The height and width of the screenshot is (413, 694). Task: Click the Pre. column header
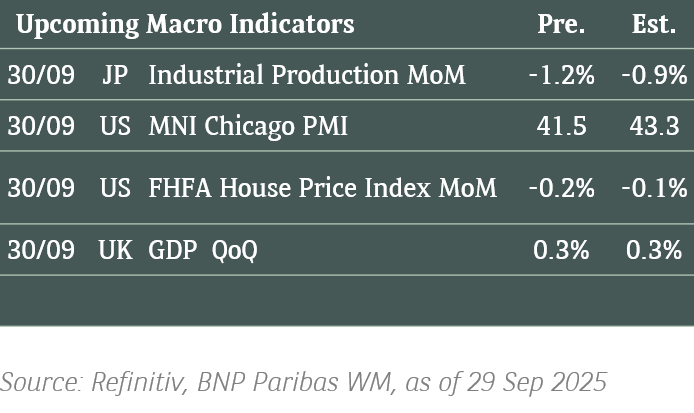(561, 24)
